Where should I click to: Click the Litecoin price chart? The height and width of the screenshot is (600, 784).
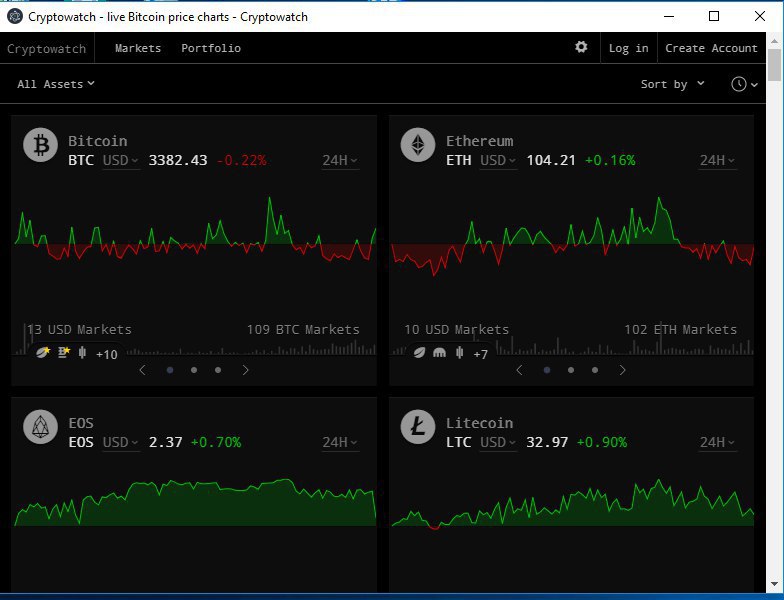click(572, 504)
